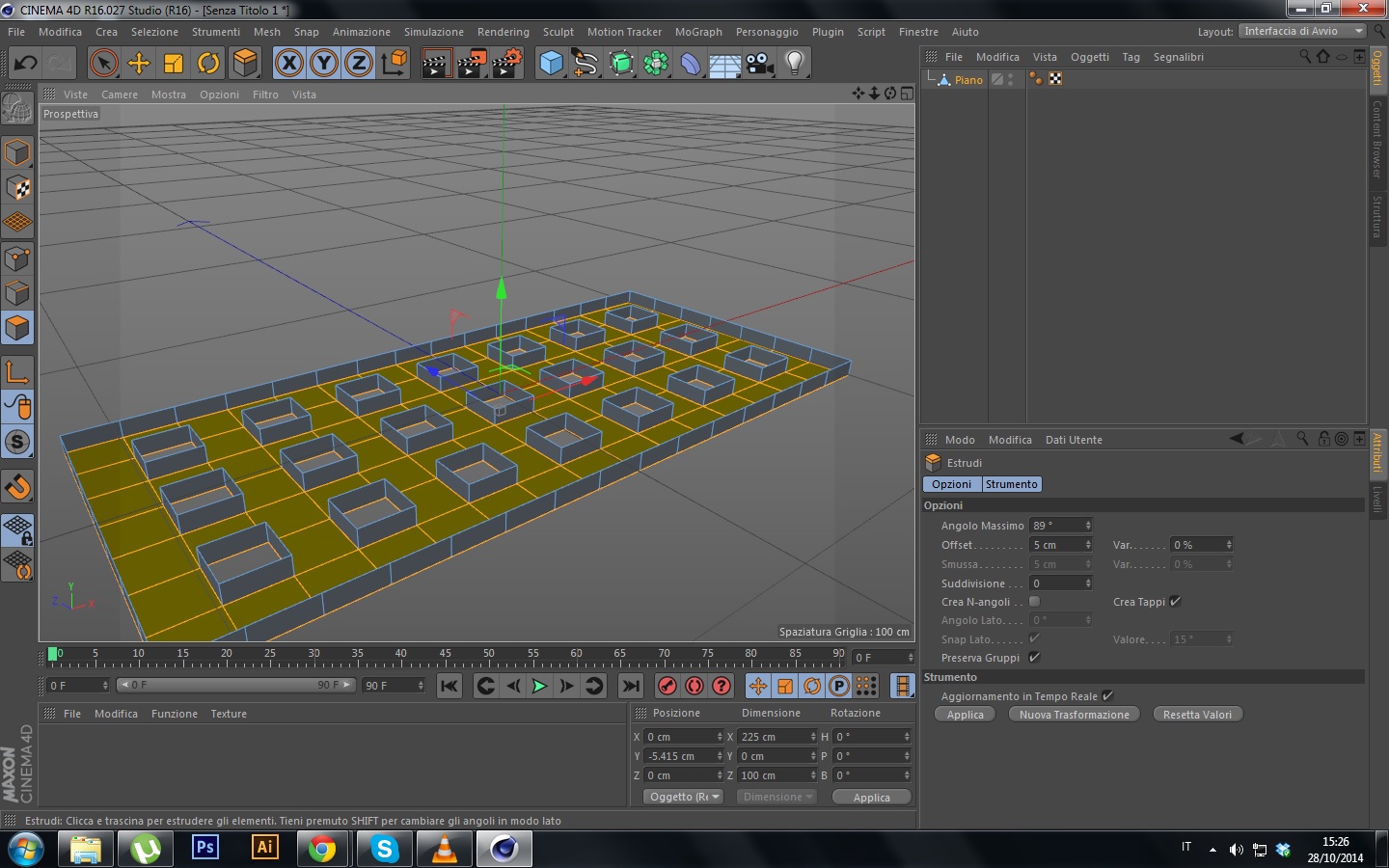Screen dimensions: 1389x868
Task: Select the Scale tool
Action: pos(174,64)
